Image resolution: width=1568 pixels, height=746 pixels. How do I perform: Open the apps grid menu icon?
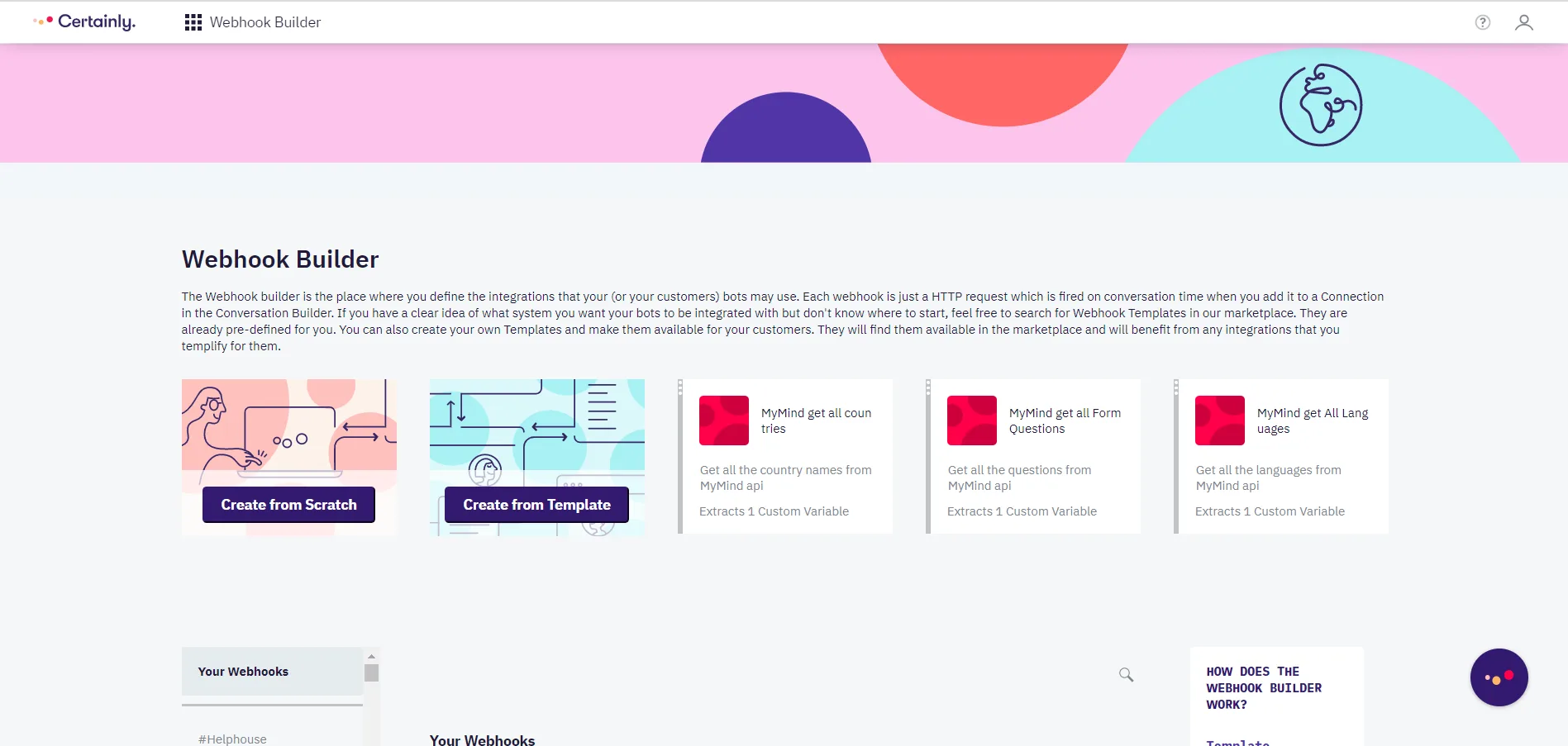tap(193, 22)
